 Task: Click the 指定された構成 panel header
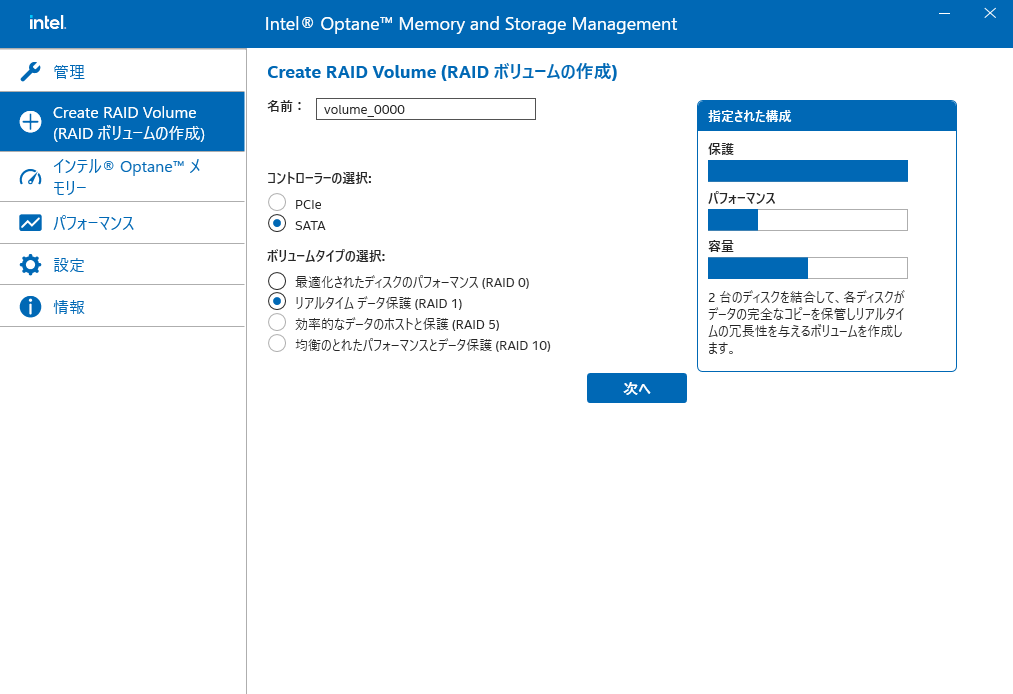826,116
